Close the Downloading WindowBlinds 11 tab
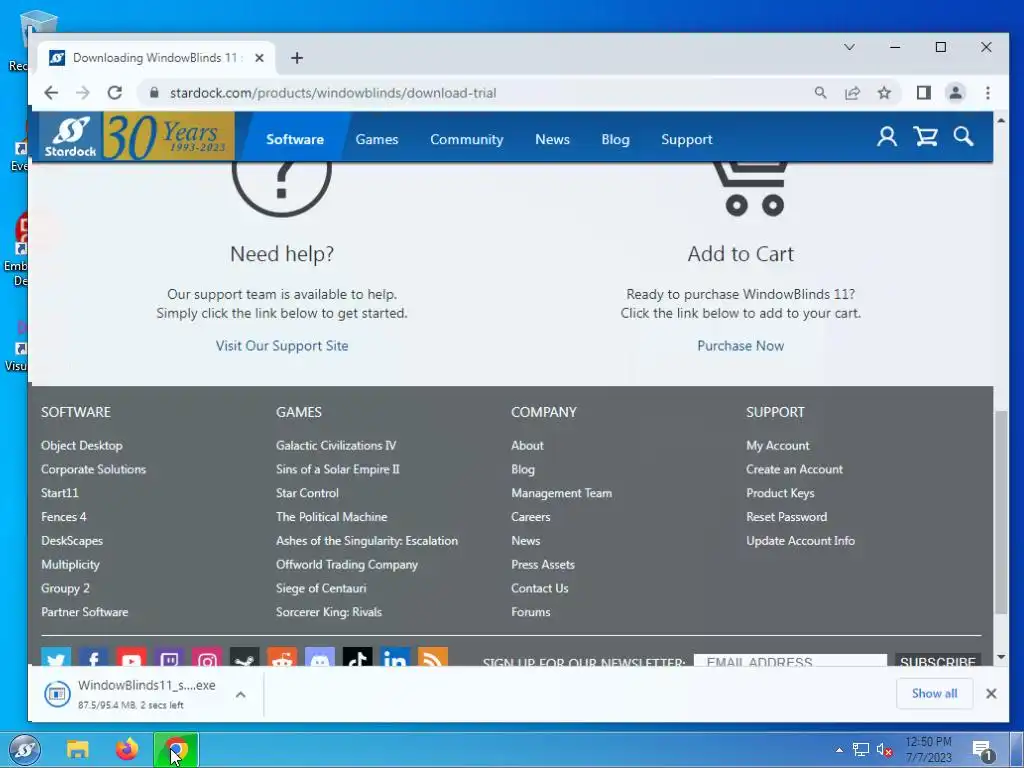The image size is (1024, 768). tap(259, 58)
